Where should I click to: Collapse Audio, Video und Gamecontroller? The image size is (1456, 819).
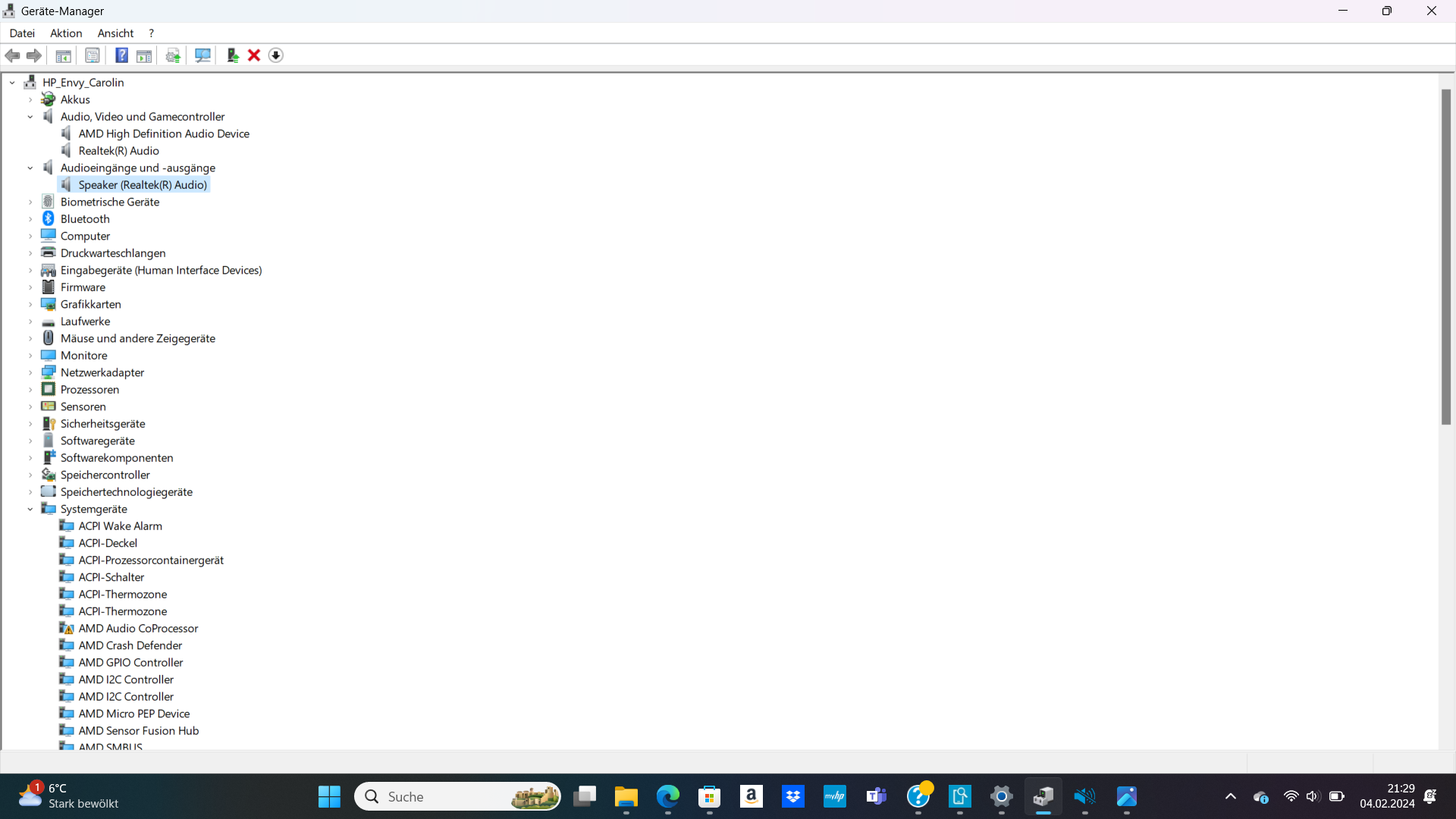30,116
